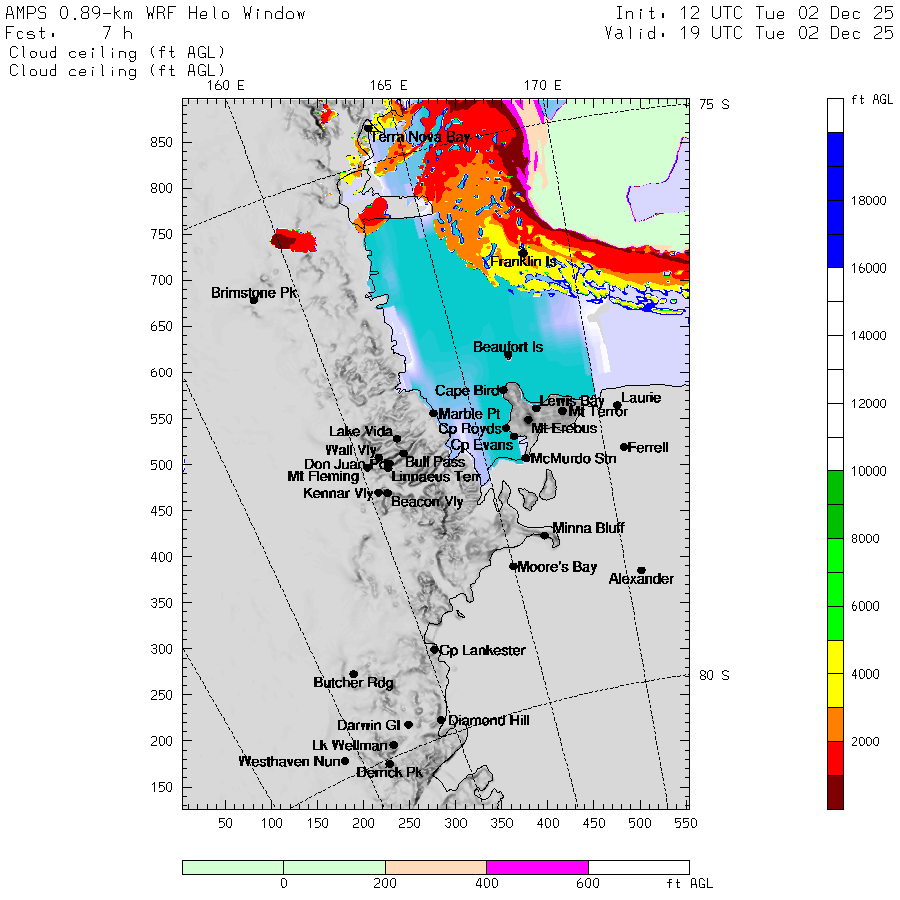Viewport: 900px width, 900px height.
Task: Click the Cp Evans label
Action: (x=482, y=445)
